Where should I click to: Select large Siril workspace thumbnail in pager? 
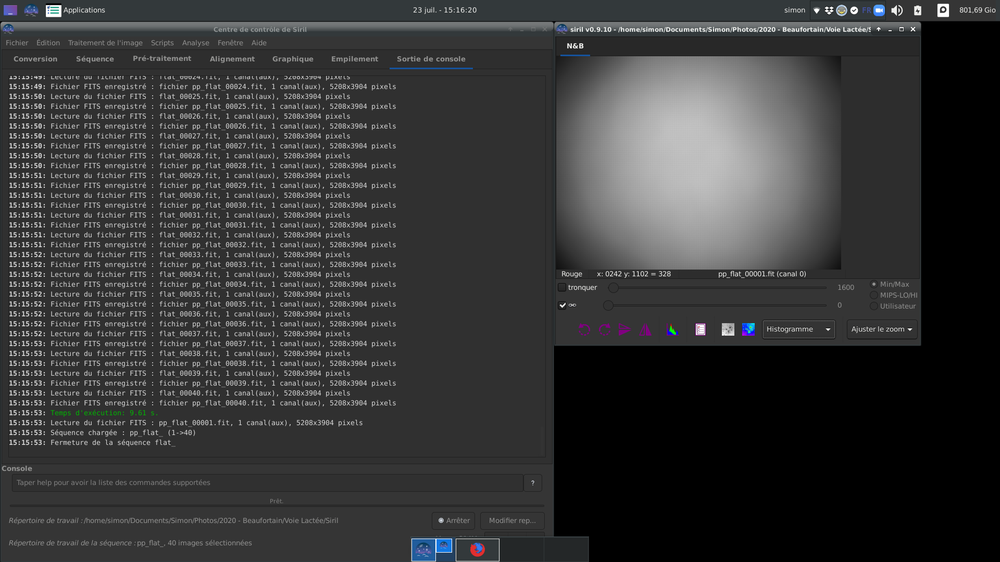pyautogui.click(x=423, y=550)
